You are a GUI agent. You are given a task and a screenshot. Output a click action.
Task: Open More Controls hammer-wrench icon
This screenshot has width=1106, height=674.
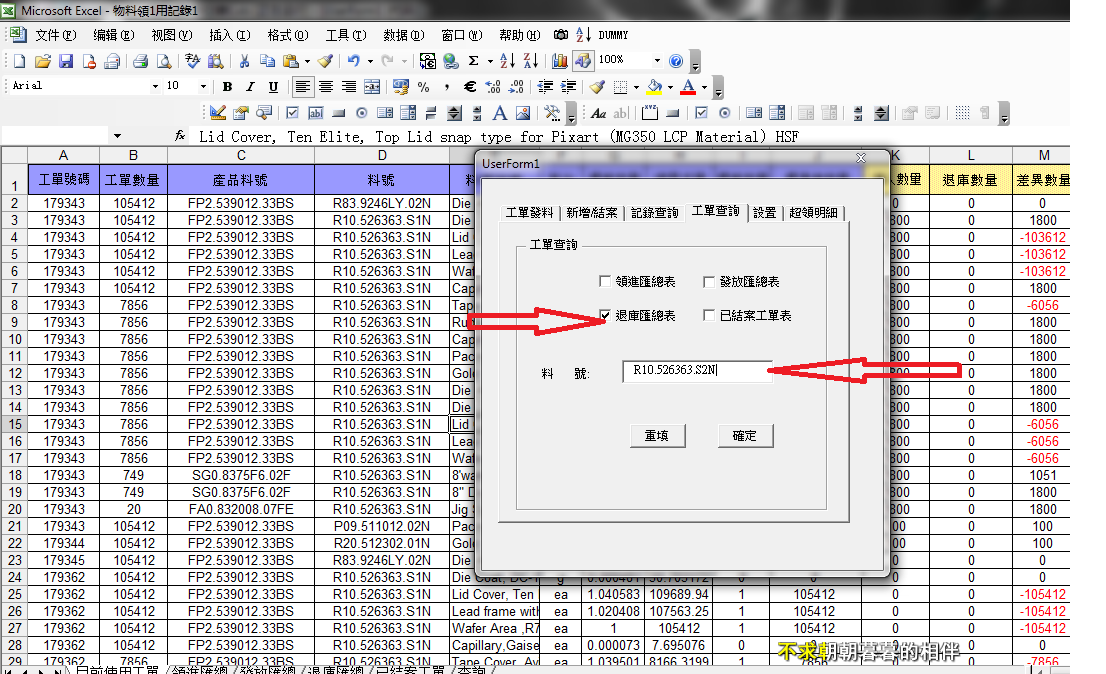(552, 113)
